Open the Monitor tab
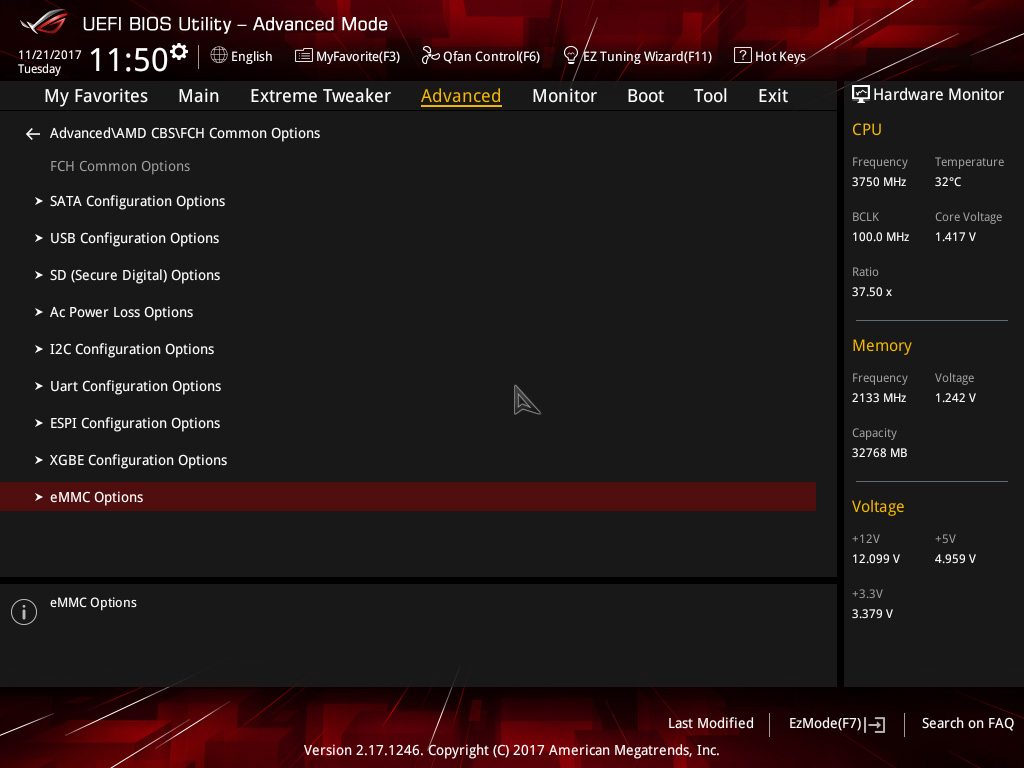 (564, 96)
